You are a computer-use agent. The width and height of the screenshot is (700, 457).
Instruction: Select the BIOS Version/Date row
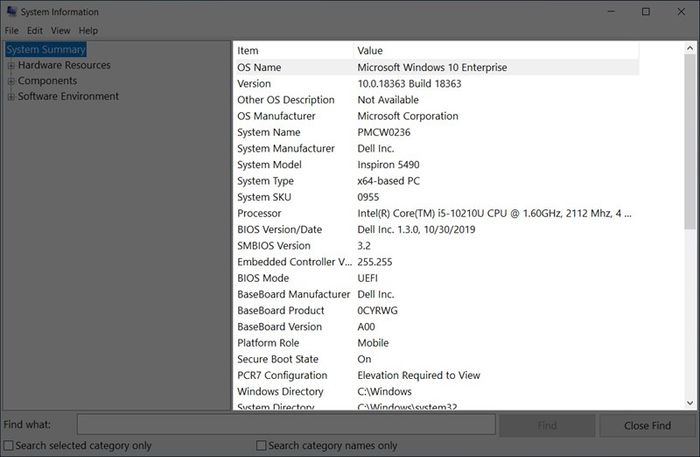[436, 229]
